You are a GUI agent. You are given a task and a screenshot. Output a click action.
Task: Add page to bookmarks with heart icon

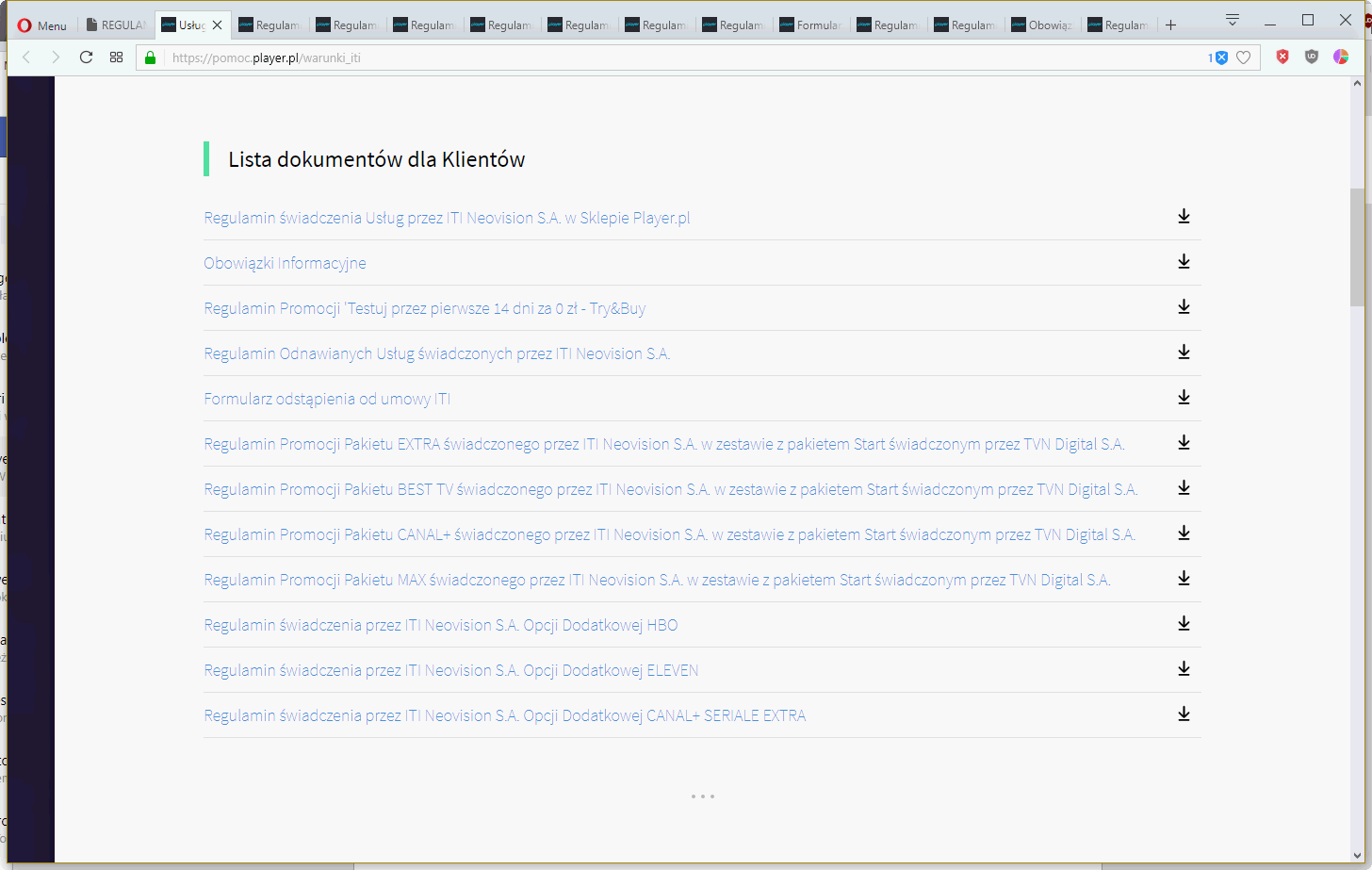click(x=1243, y=57)
